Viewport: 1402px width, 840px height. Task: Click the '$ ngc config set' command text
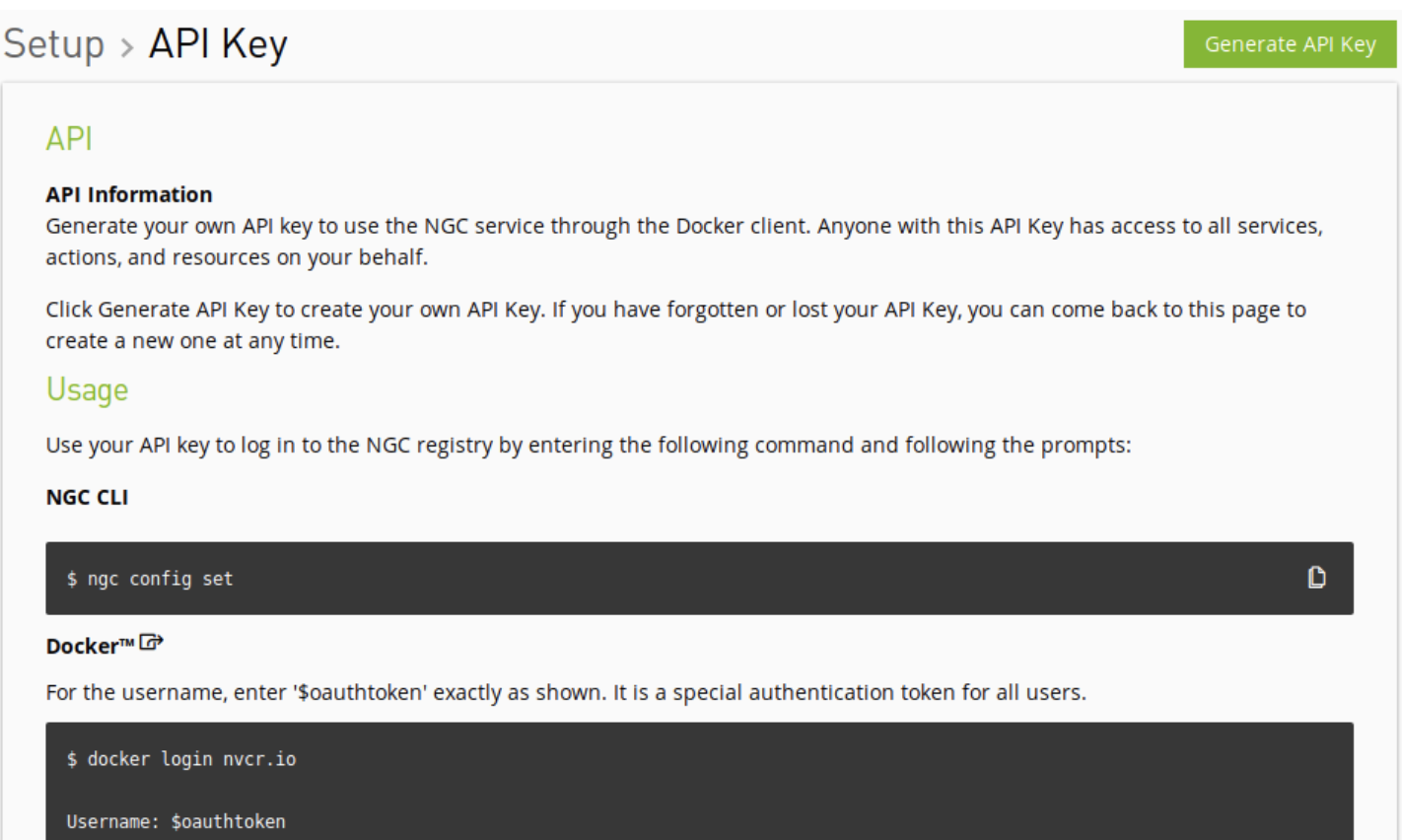[x=150, y=579]
